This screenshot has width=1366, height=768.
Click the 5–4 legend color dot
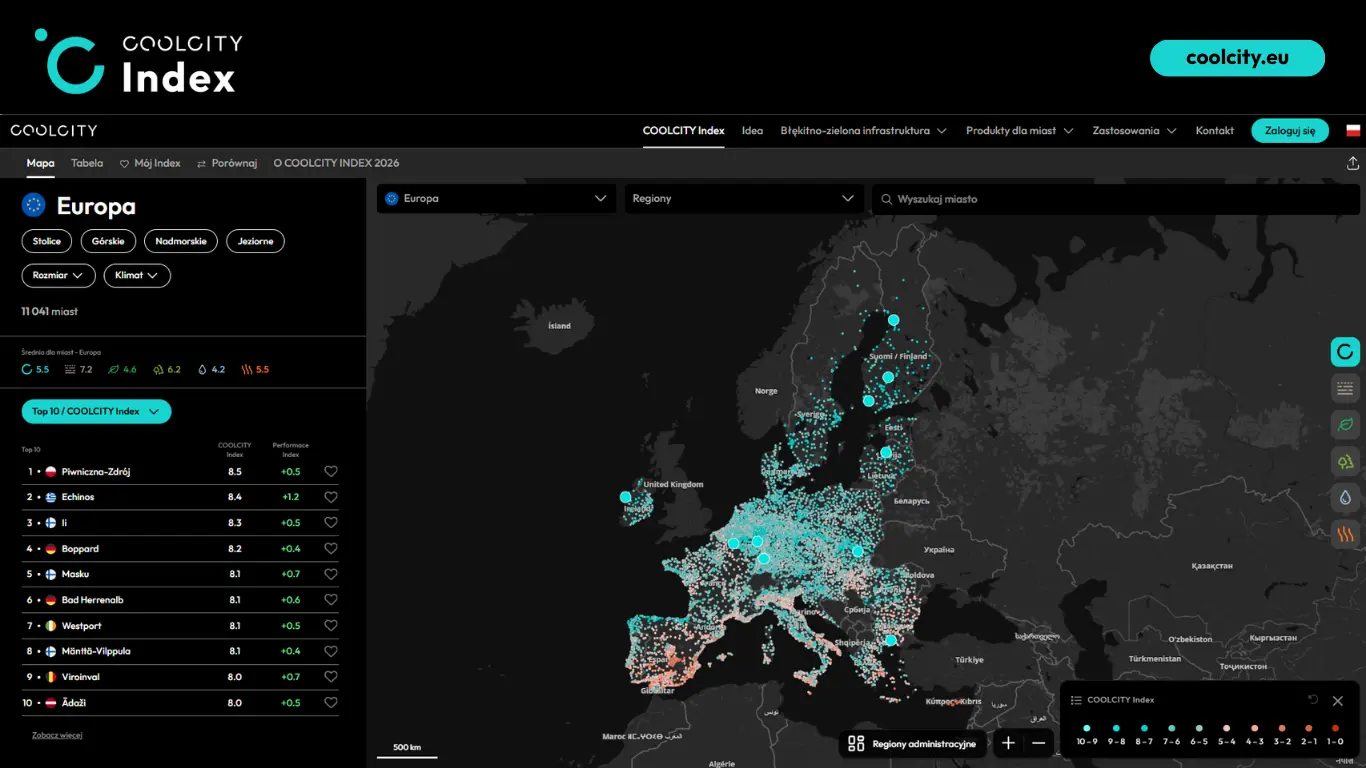click(1226, 728)
